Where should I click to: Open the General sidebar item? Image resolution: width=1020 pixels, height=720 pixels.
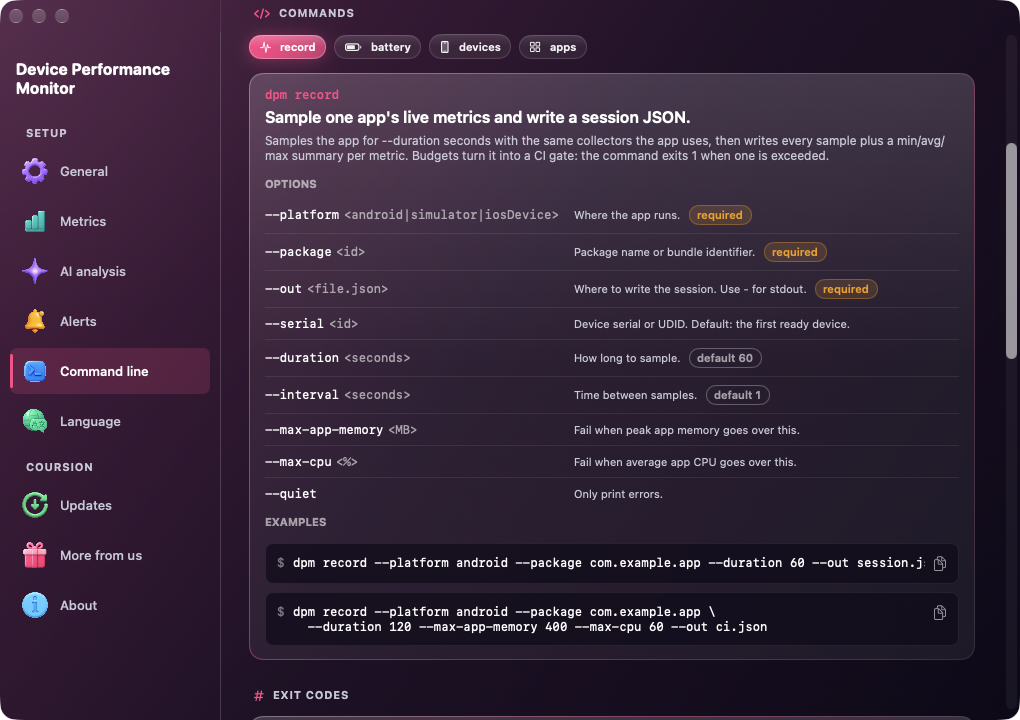(110, 171)
